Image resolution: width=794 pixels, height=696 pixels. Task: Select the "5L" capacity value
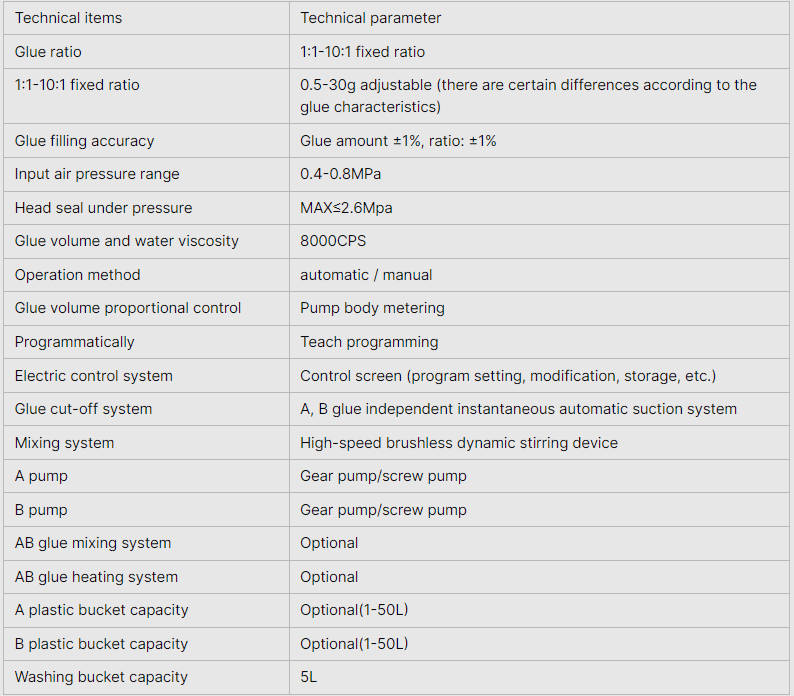309,677
